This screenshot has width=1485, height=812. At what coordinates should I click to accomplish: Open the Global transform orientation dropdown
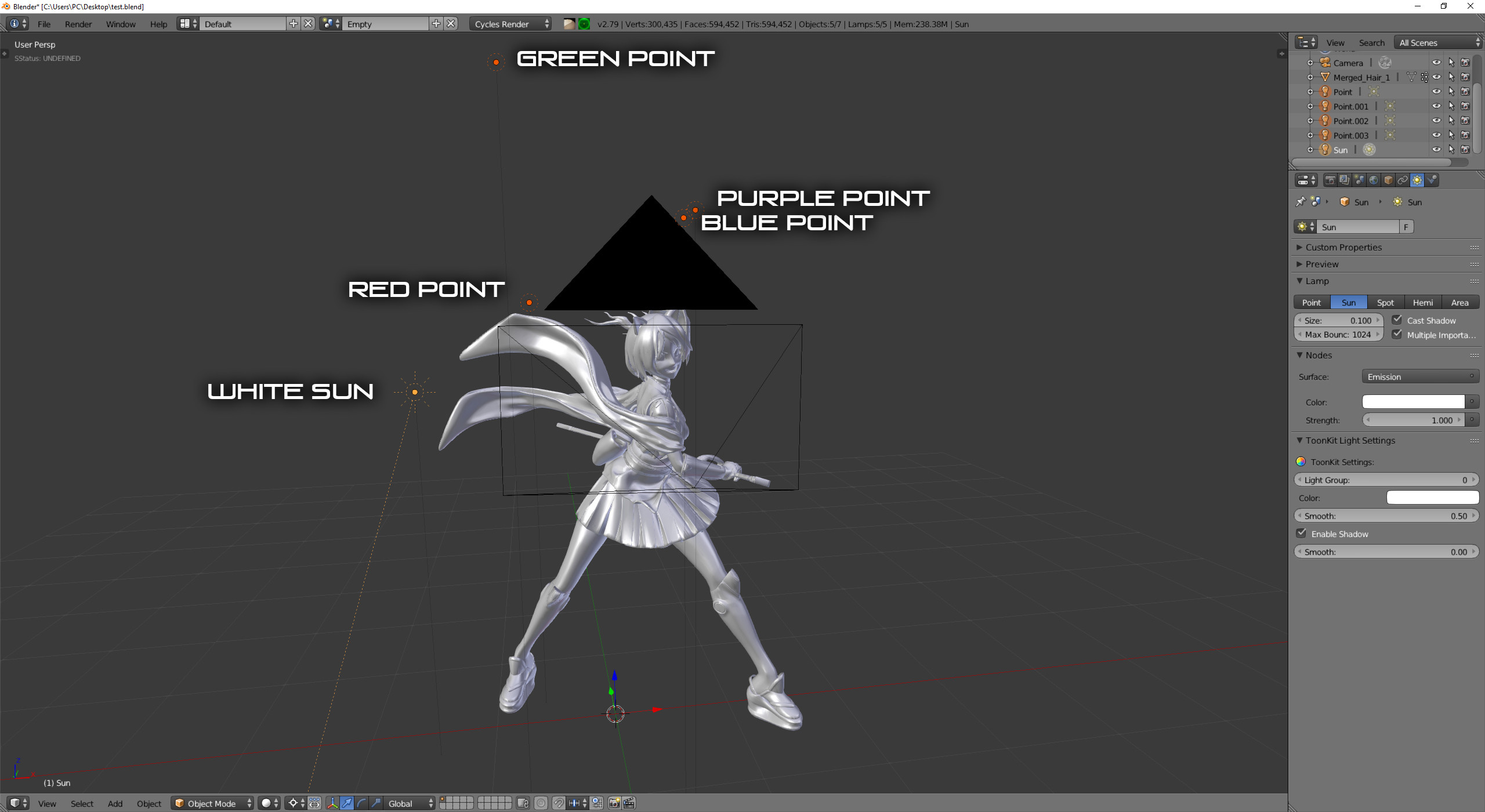409,803
